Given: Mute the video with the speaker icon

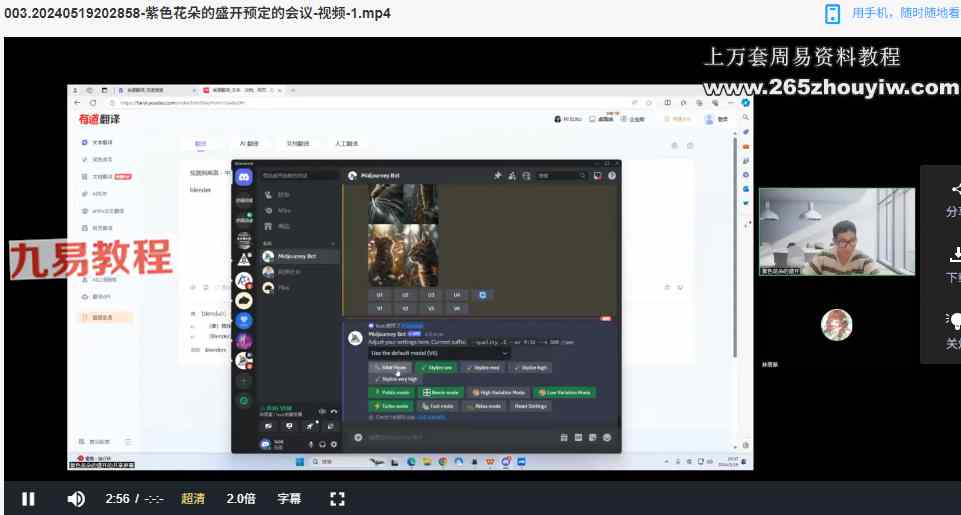Looking at the screenshot, I should click(76, 499).
